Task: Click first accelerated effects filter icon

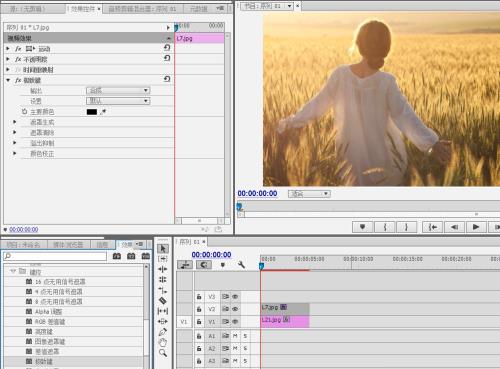Action: pos(117,256)
